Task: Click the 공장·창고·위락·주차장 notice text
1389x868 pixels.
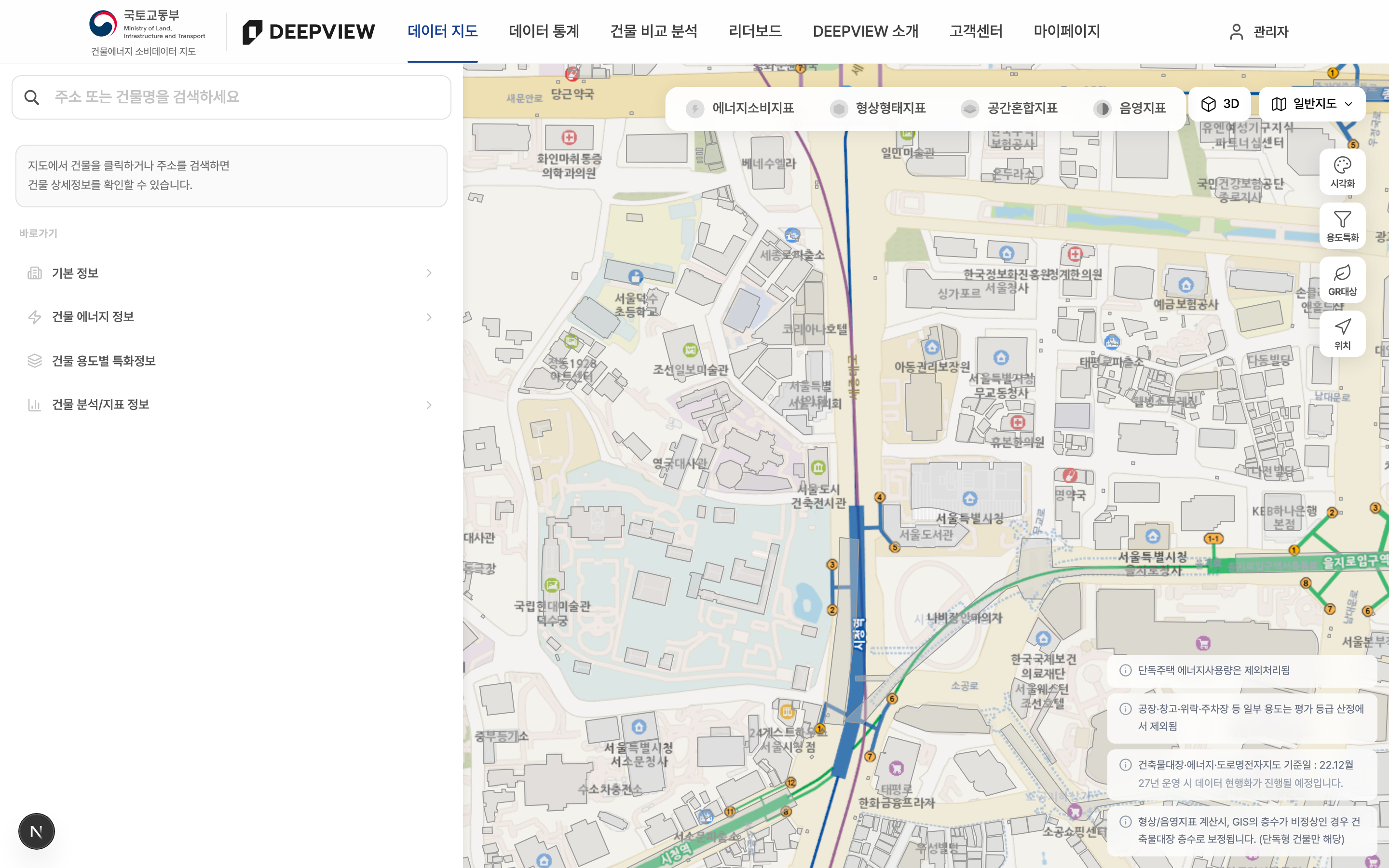Action: pyautogui.click(x=1251, y=718)
